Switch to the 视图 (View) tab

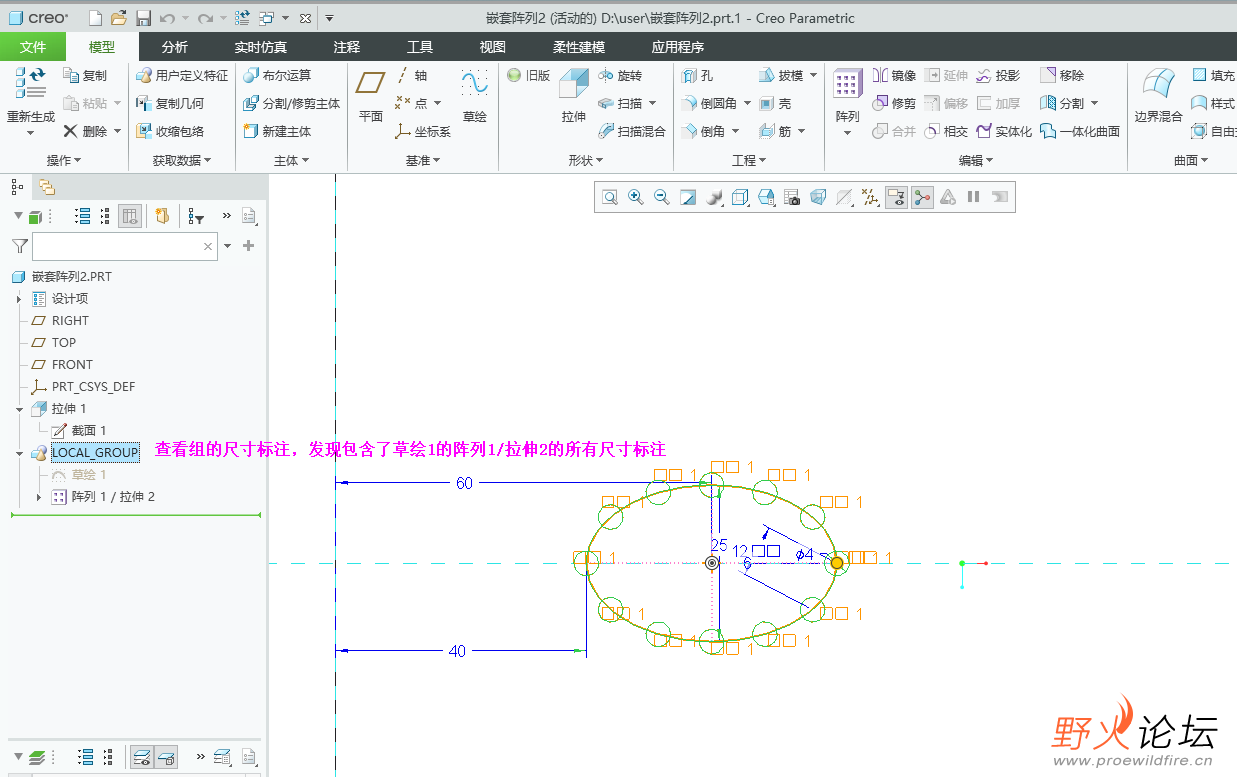(492, 47)
